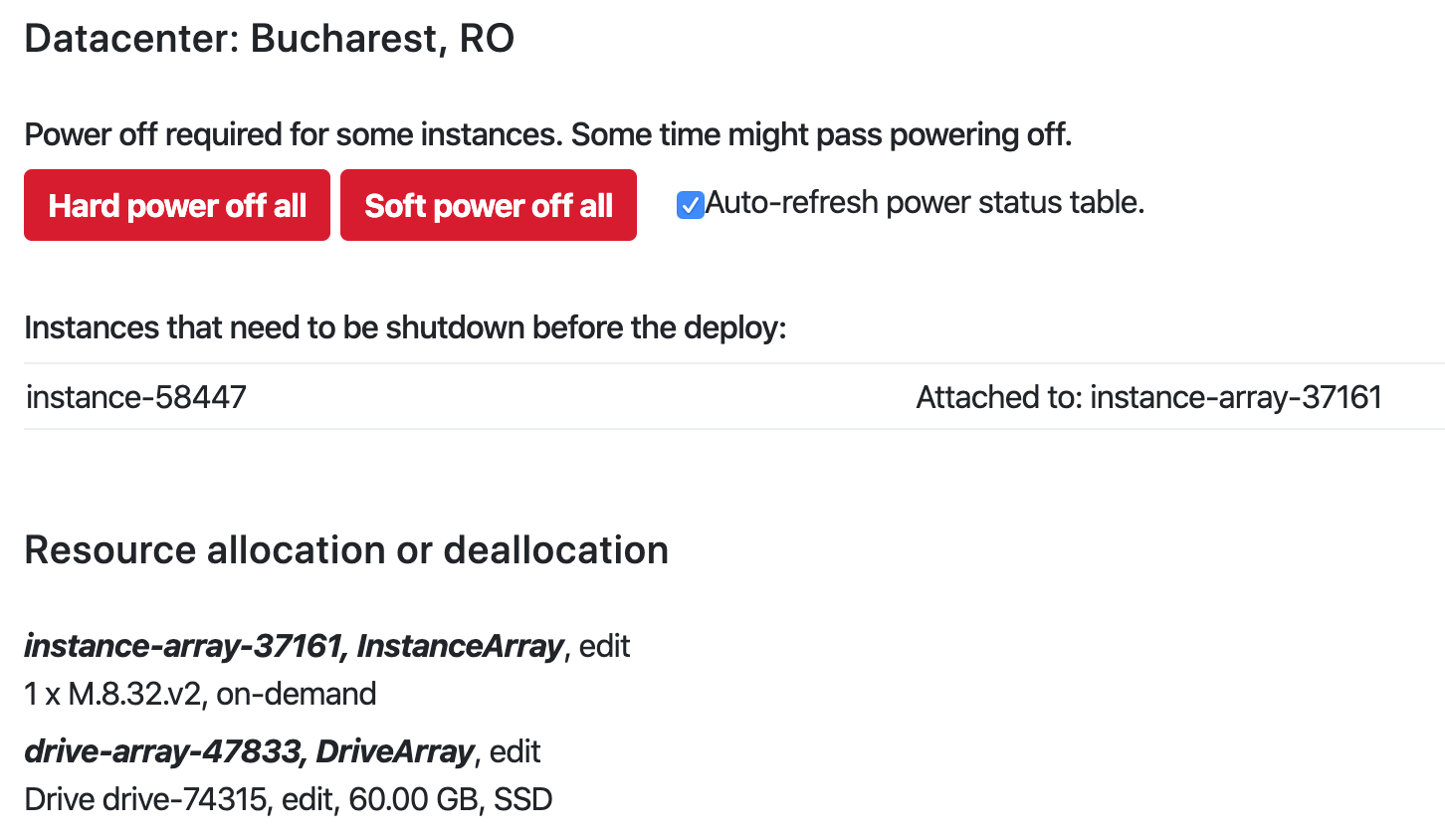Click the Attached to instance-array-37161 text

(1148, 397)
